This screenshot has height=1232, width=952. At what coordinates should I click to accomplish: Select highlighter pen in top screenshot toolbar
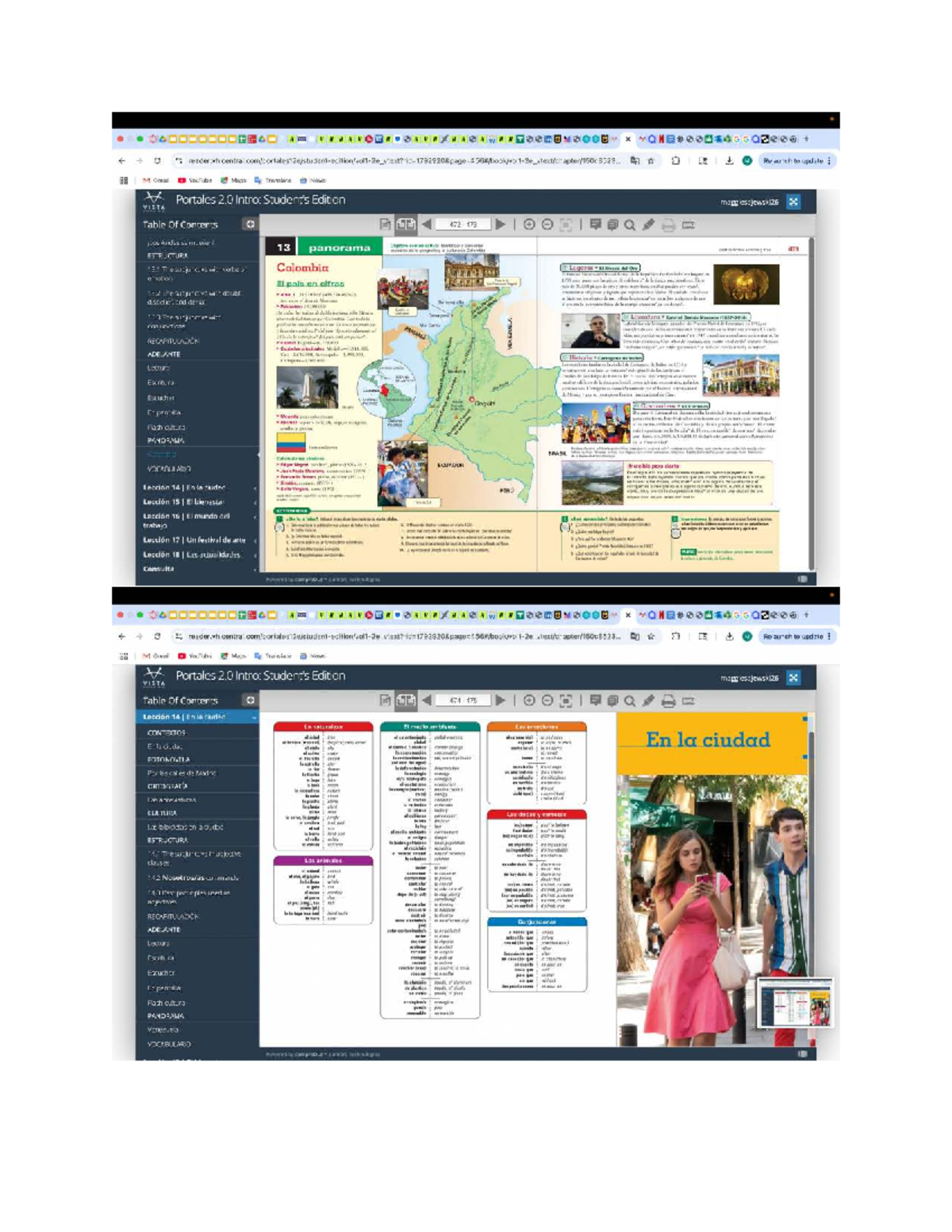coord(648,225)
